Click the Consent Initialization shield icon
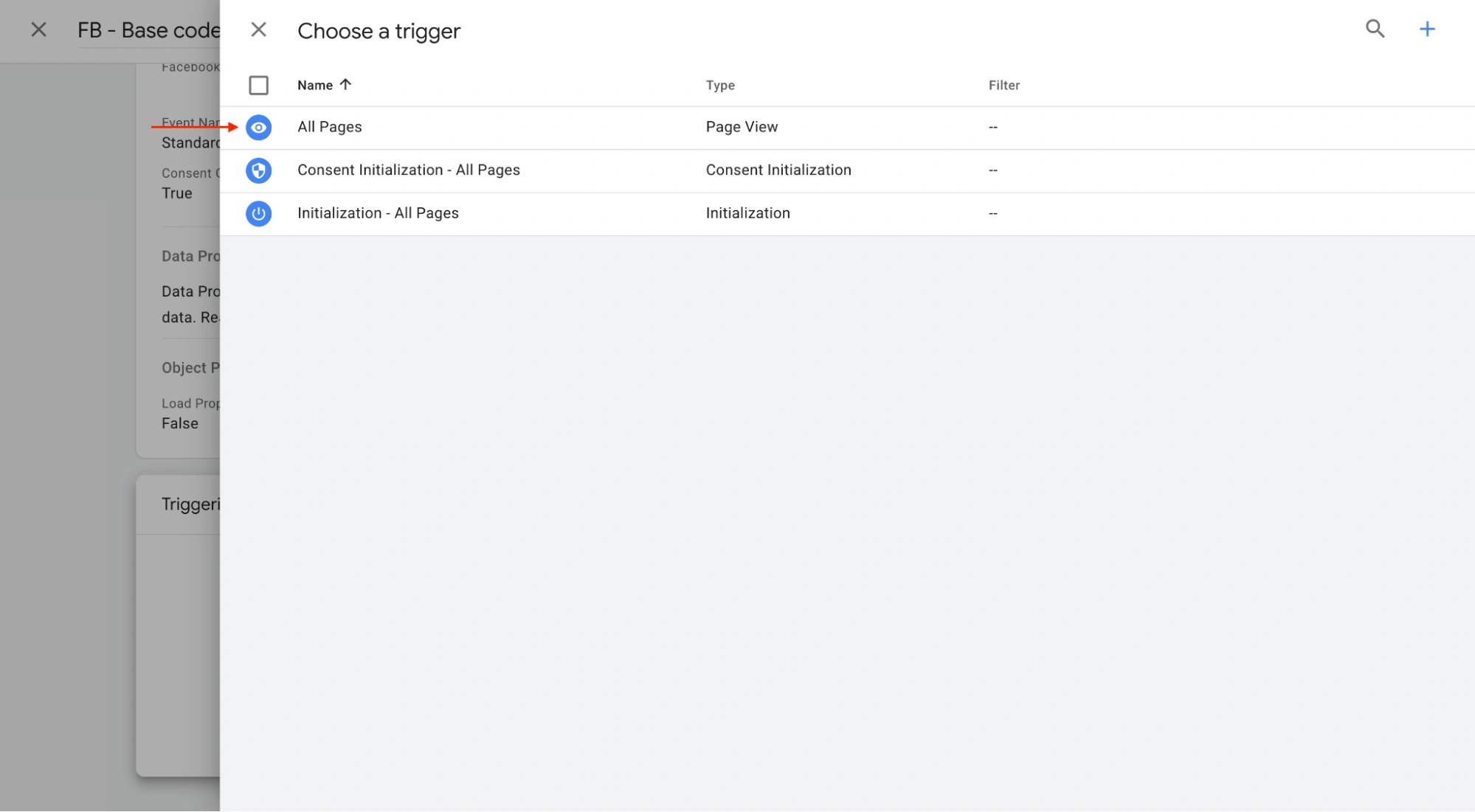 pos(258,170)
